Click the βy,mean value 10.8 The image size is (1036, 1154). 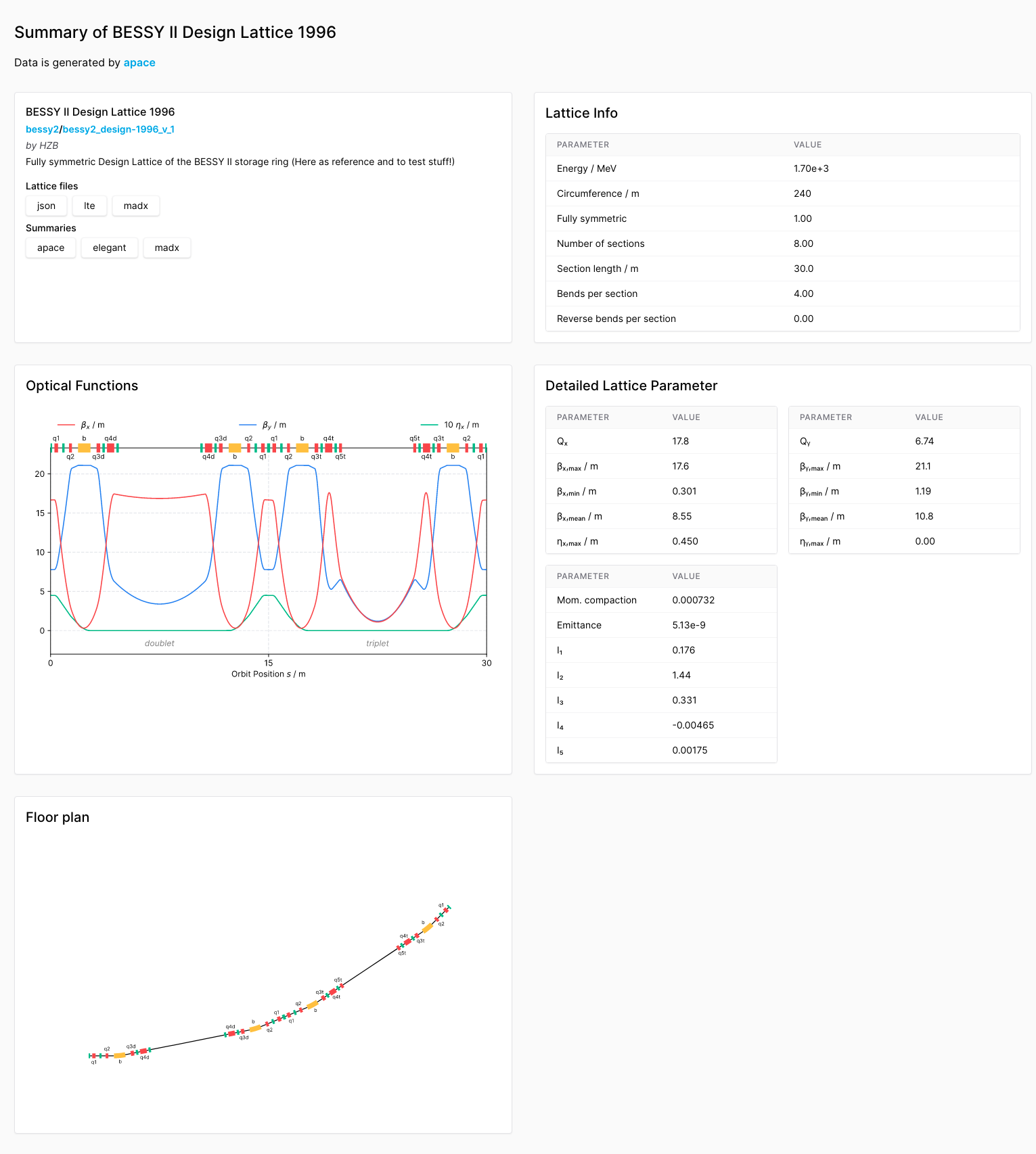pyautogui.click(x=924, y=516)
